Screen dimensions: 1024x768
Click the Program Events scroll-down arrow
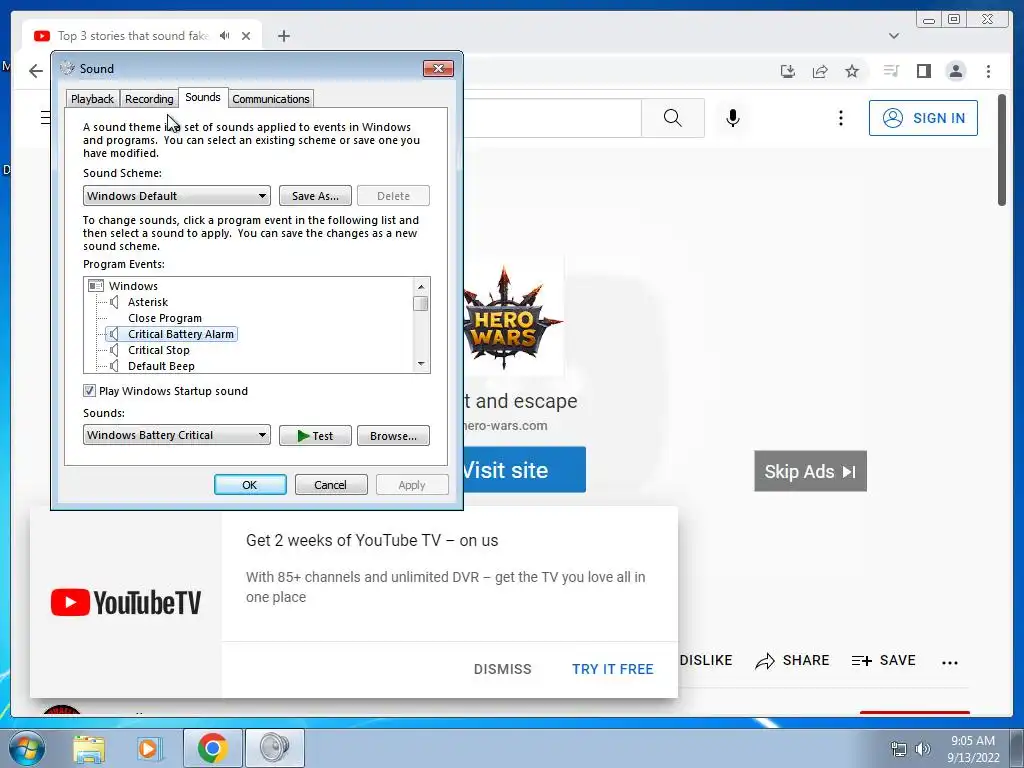(421, 364)
